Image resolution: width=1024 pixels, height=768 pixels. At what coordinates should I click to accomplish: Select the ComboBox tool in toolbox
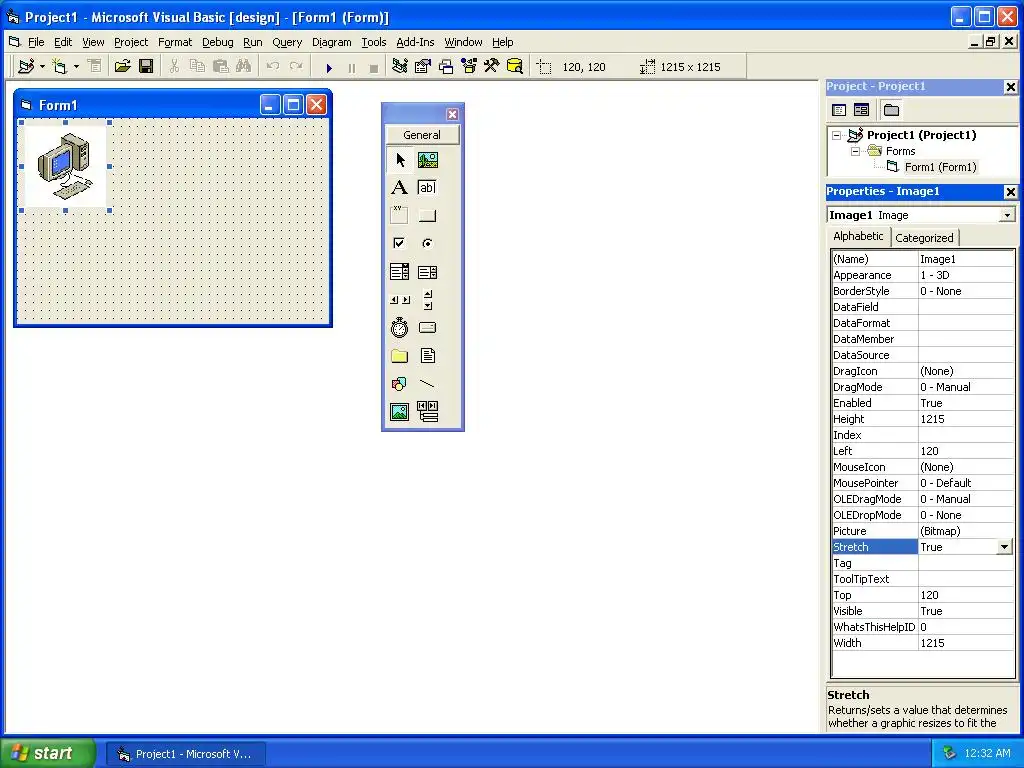point(400,272)
